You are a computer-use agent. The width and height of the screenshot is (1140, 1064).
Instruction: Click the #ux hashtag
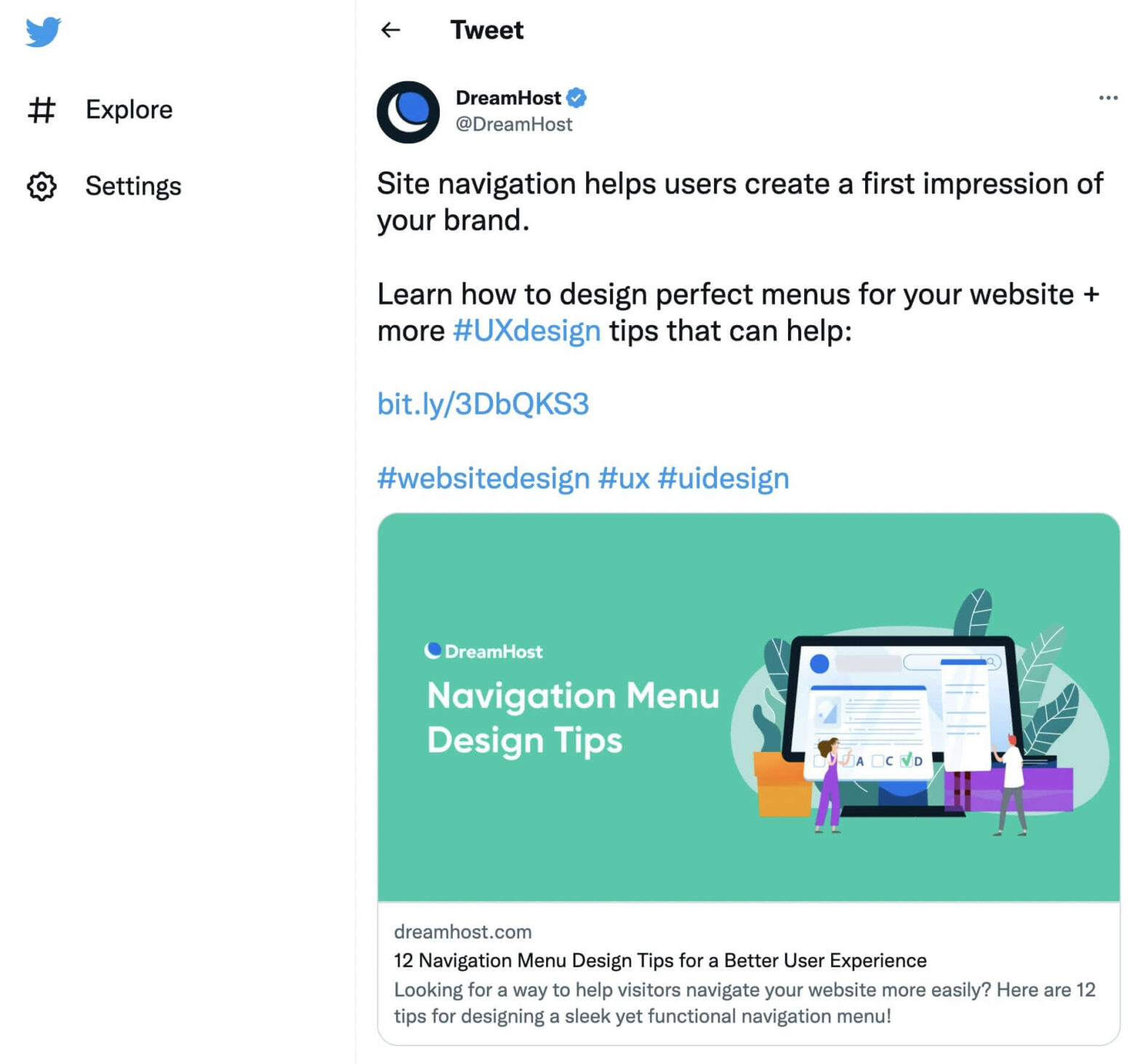click(624, 479)
